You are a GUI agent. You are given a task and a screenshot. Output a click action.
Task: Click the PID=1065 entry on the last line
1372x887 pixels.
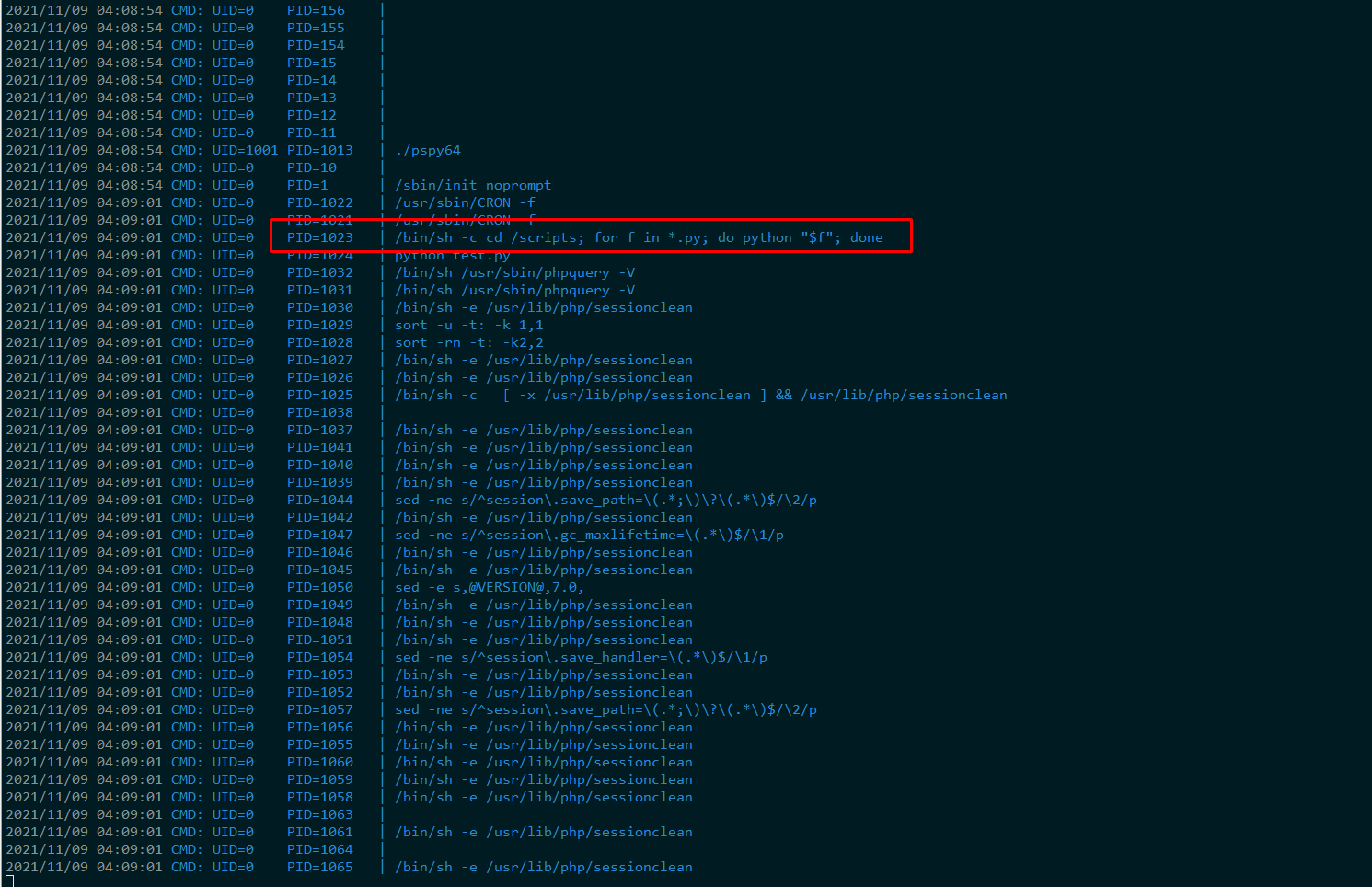click(x=319, y=867)
